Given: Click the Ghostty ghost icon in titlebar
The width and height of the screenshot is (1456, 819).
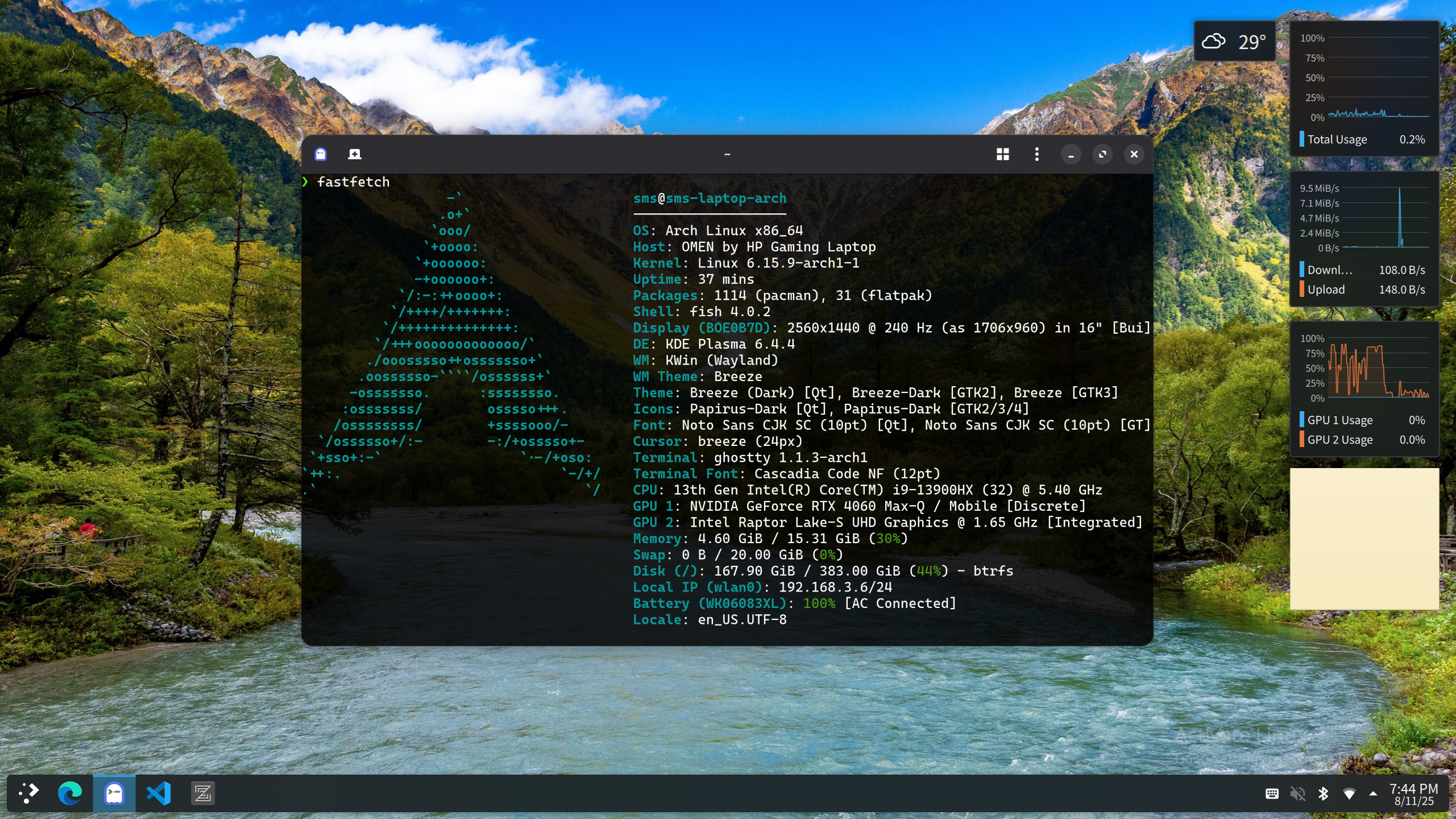Looking at the screenshot, I should click(x=320, y=154).
